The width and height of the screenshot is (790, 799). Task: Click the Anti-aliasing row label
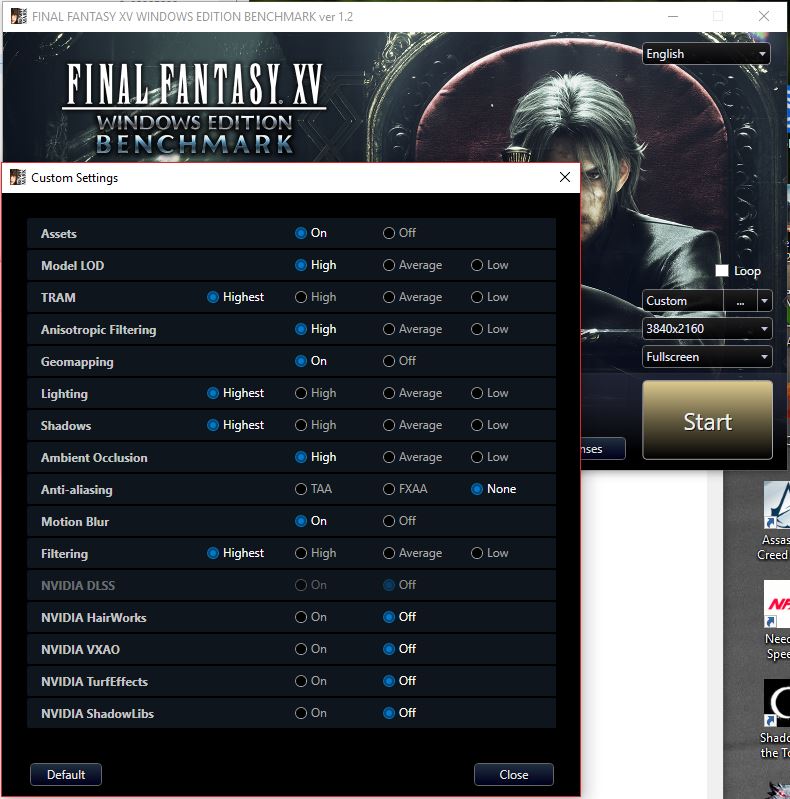77,490
